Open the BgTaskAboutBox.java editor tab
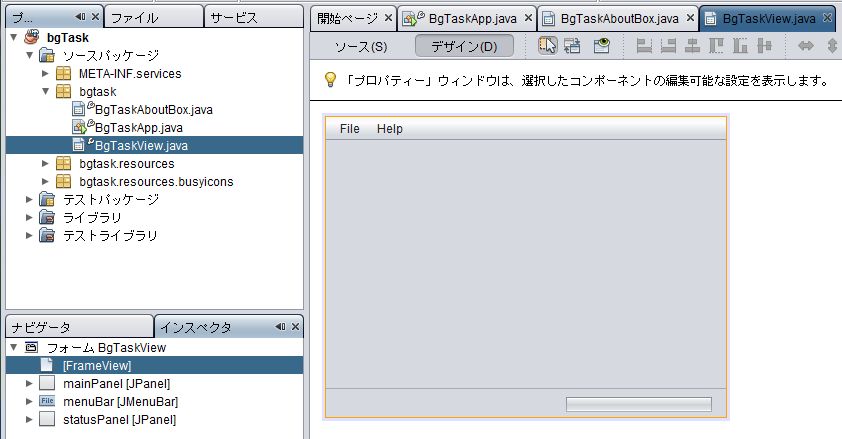 point(610,18)
